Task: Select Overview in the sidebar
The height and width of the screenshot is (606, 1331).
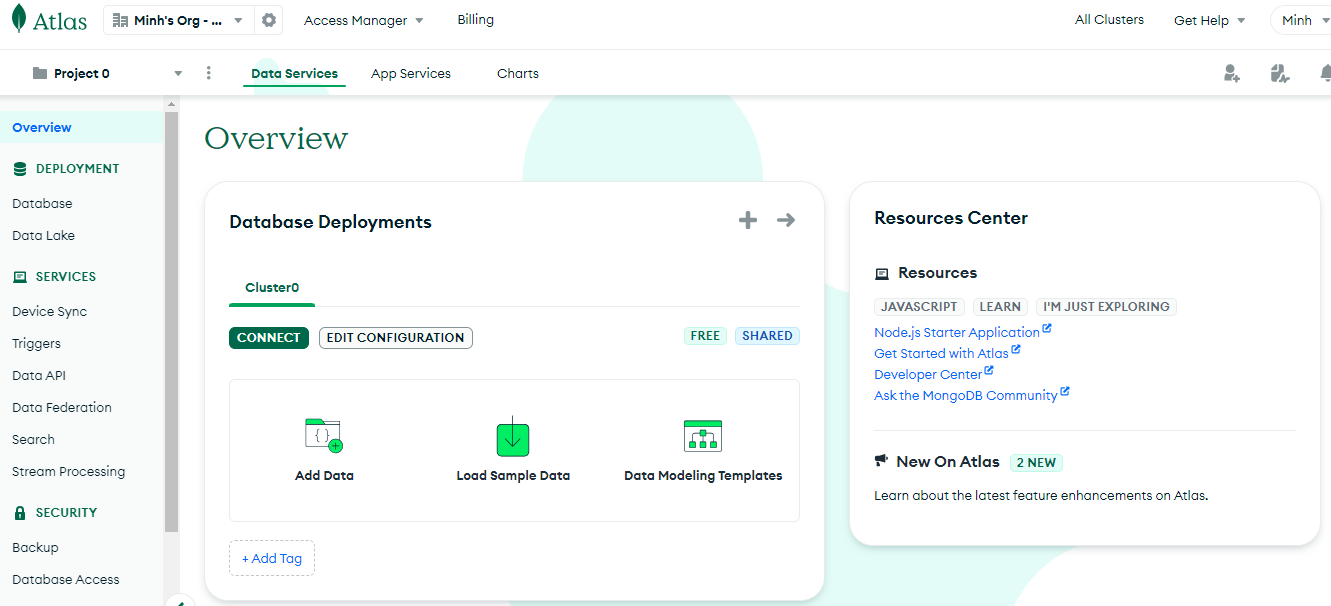Action: [81, 127]
